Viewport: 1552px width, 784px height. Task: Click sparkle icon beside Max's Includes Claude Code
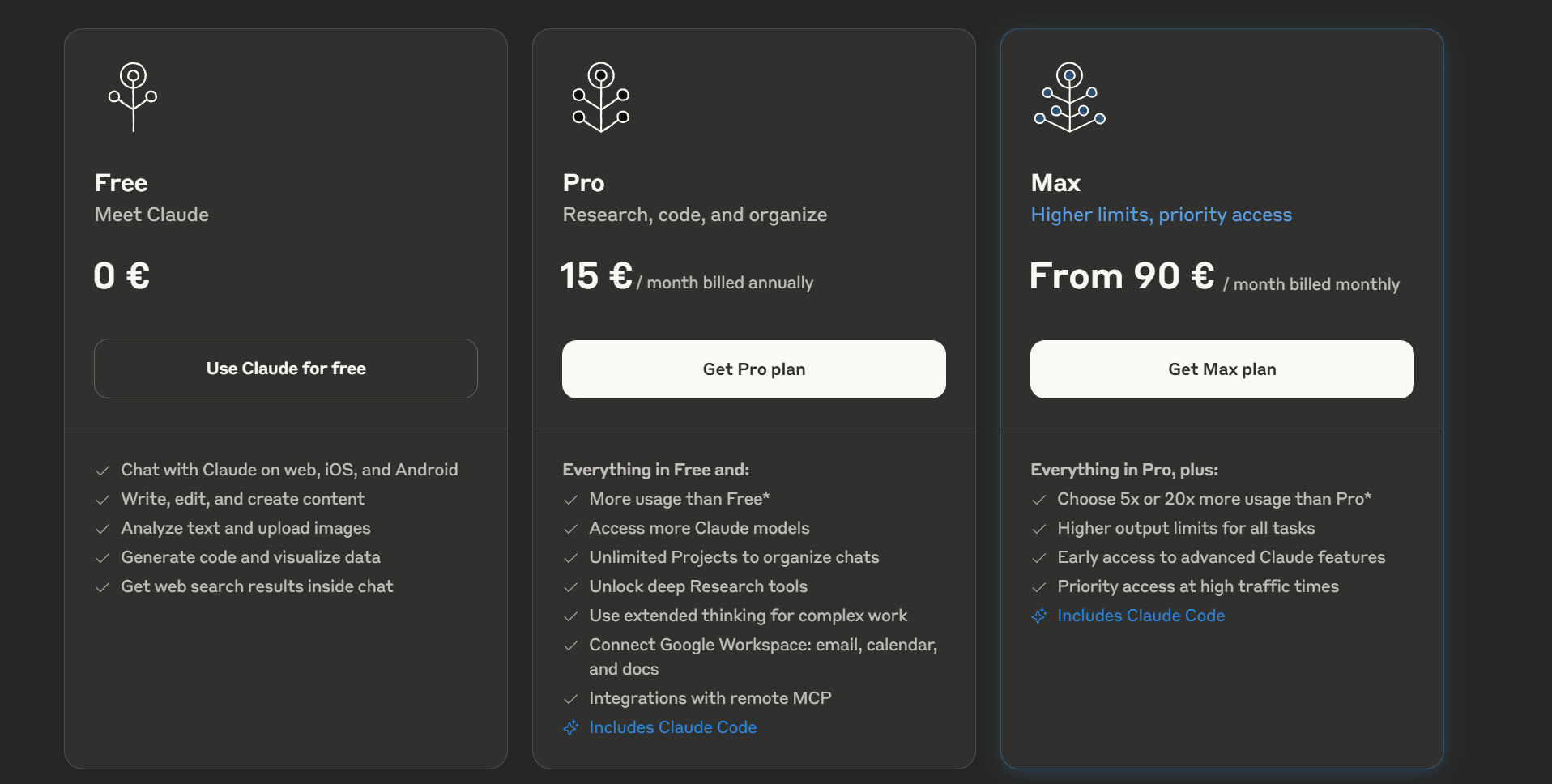click(x=1039, y=616)
